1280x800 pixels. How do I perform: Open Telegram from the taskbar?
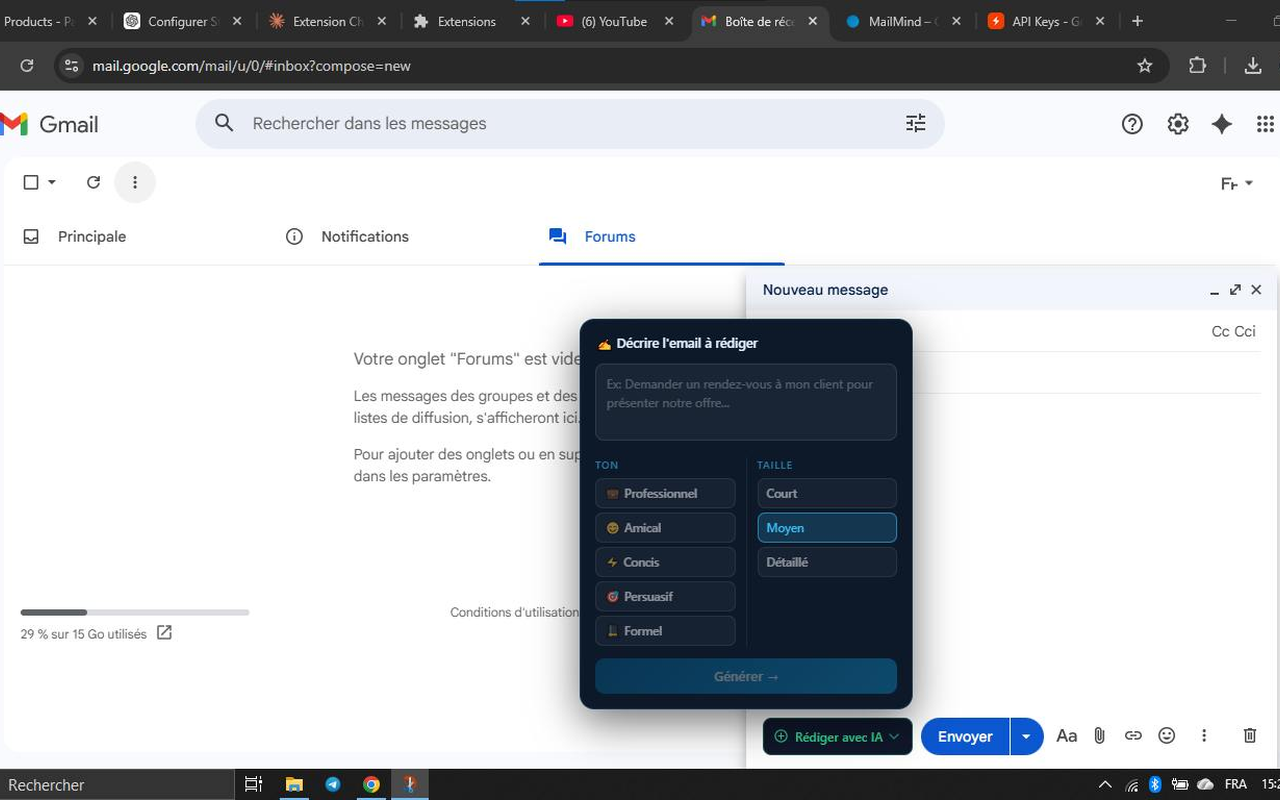click(x=333, y=785)
